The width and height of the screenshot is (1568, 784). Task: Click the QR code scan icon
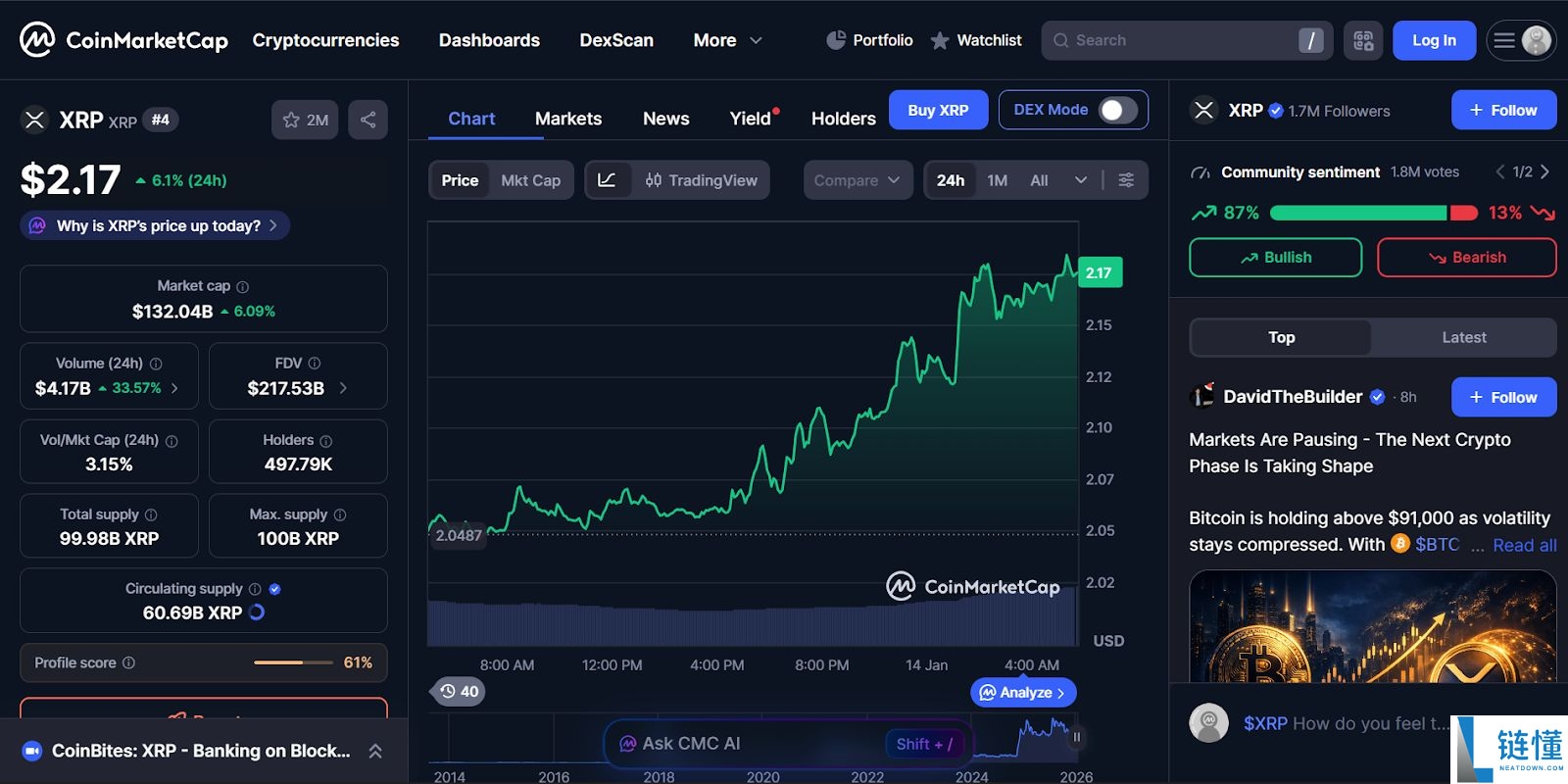point(1363,40)
